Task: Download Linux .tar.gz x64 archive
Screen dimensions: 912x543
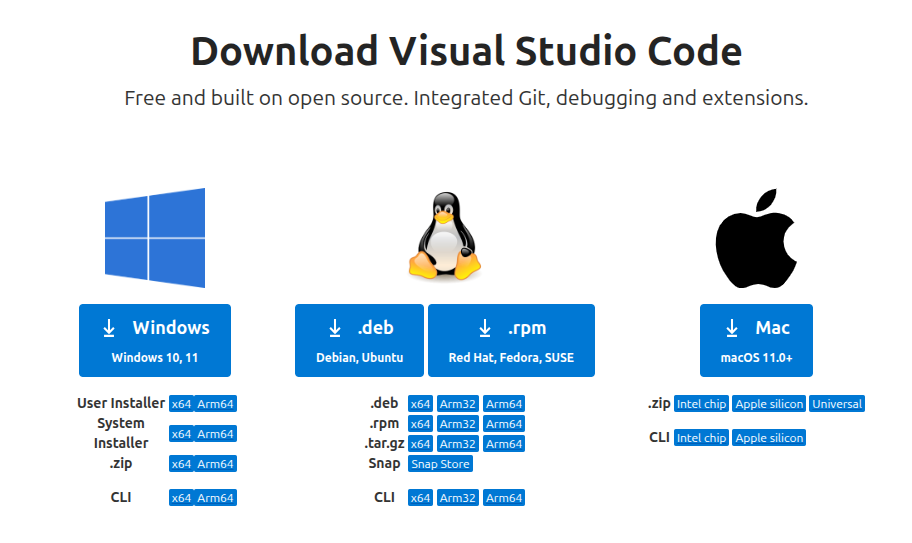Action: (x=420, y=444)
